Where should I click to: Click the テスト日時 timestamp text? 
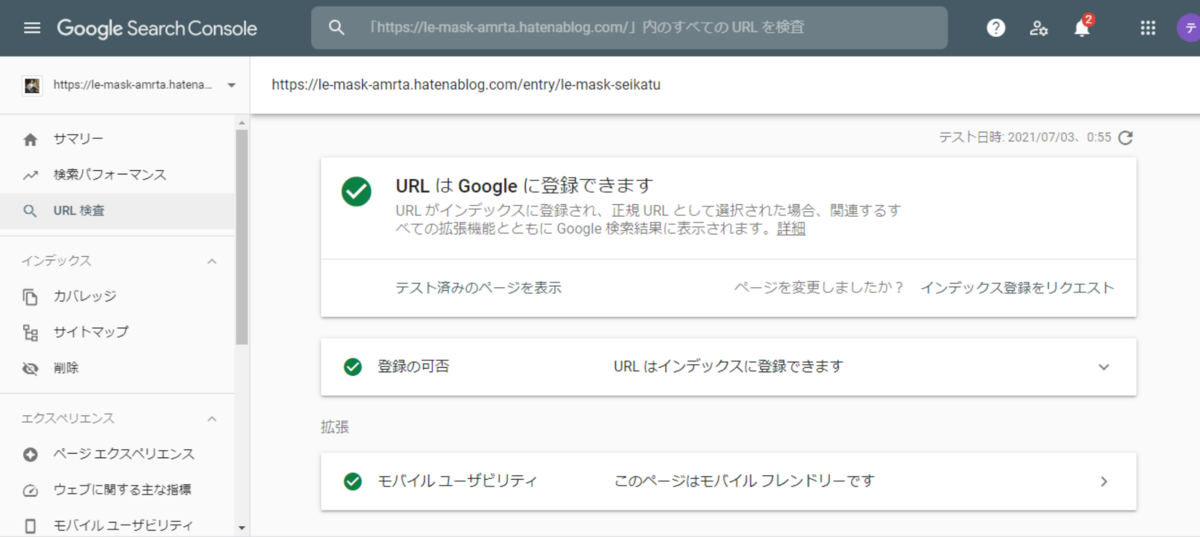pyautogui.click(x=1025, y=138)
